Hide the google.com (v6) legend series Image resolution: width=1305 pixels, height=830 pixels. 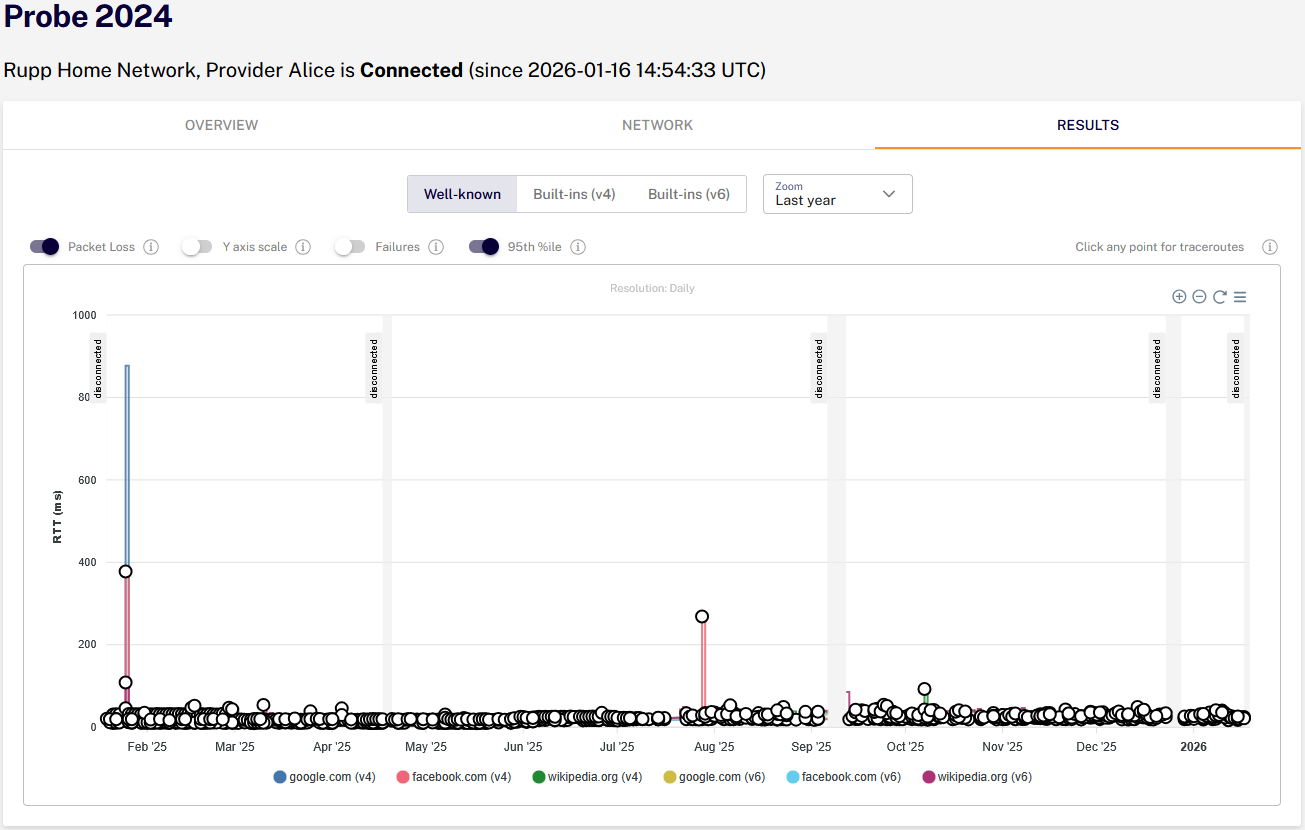click(x=714, y=776)
